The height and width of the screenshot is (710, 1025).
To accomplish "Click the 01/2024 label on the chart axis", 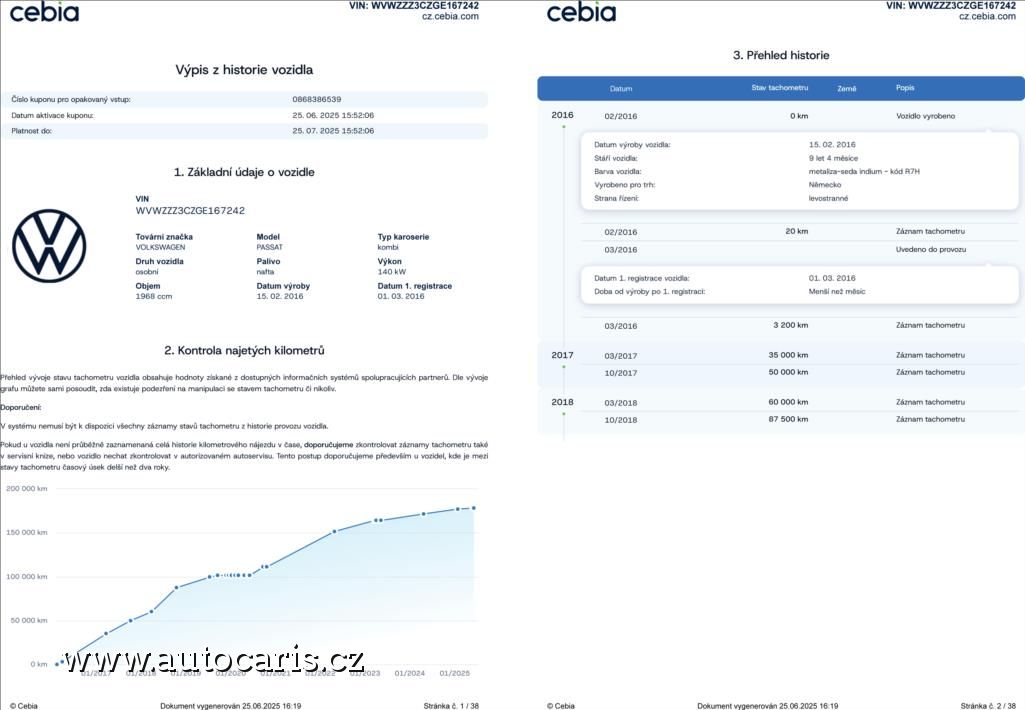I will pyautogui.click(x=409, y=673).
